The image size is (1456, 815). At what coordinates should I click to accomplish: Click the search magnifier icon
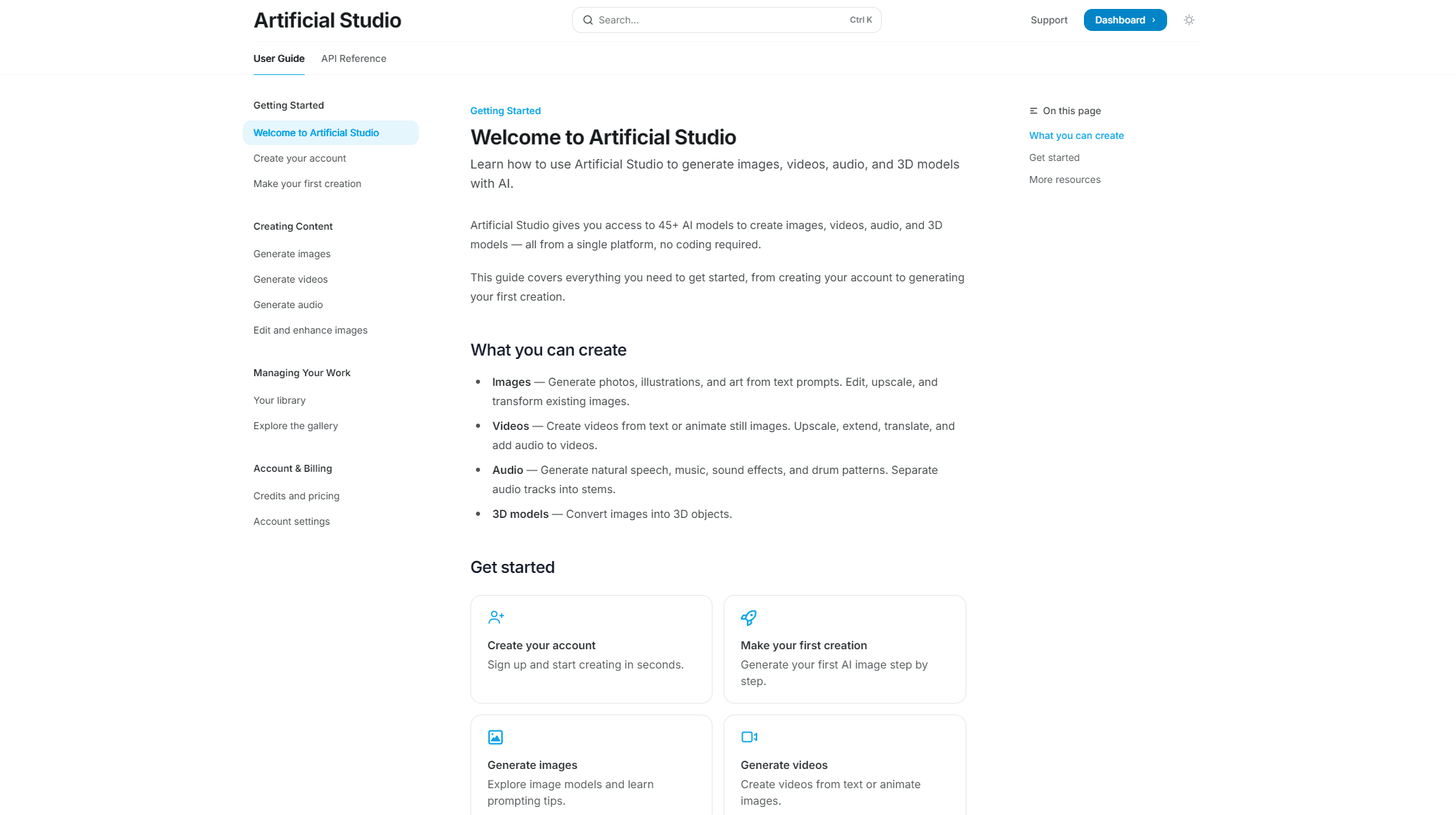(x=588, y=20)
